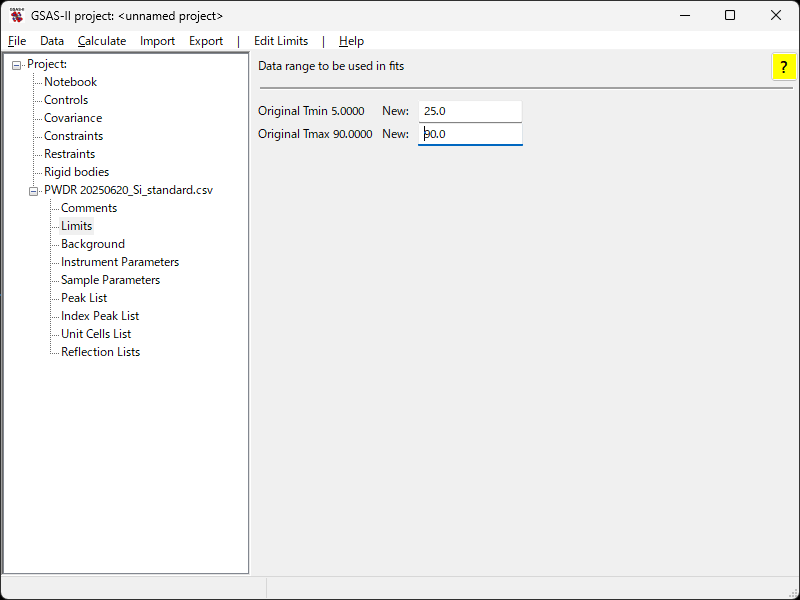Select Instrument Parameters in the tree
Screen dimensions: 800x600
coord(120,262)
